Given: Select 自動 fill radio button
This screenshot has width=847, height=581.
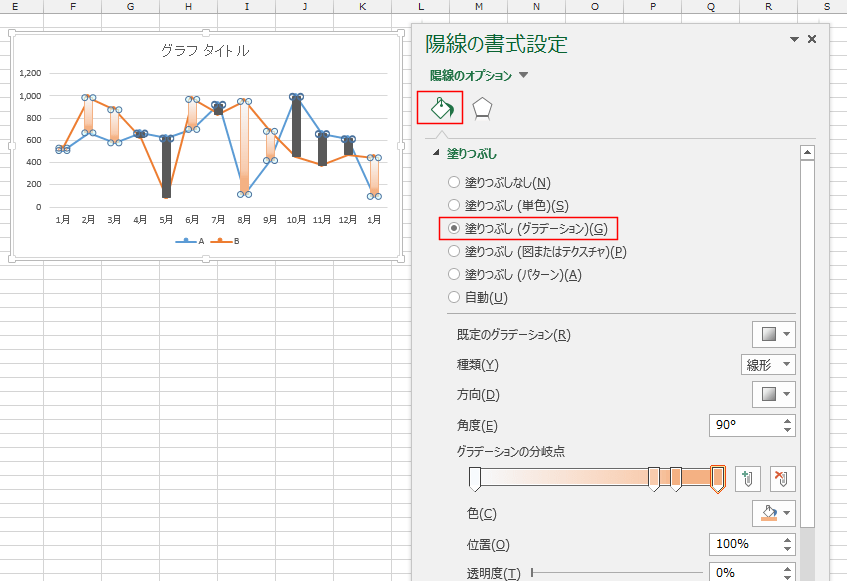Looking at the screenshot, I should click(454, 297).
